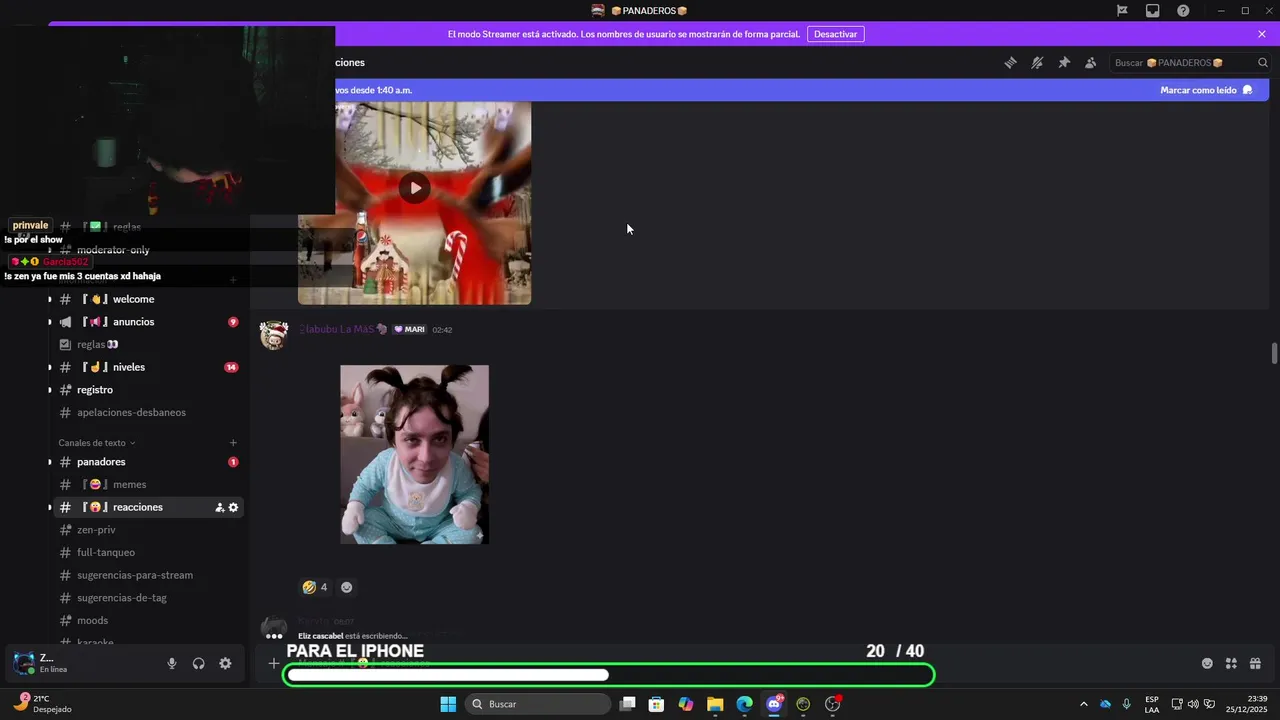The image size is (1280, 720).
Task: Click the plus attachment button in message box
Action: [x=273, y=663]
